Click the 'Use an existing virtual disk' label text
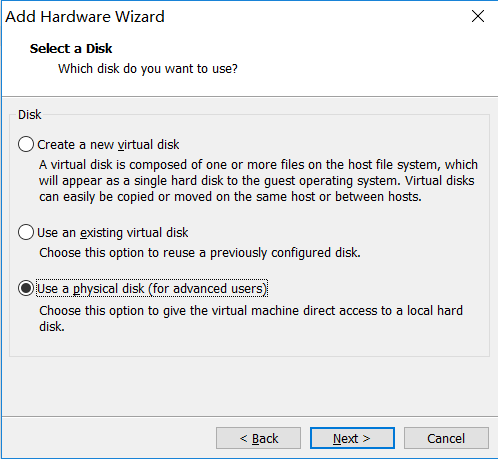The width and height of the screenshot is (498, 459). point(113,233)
